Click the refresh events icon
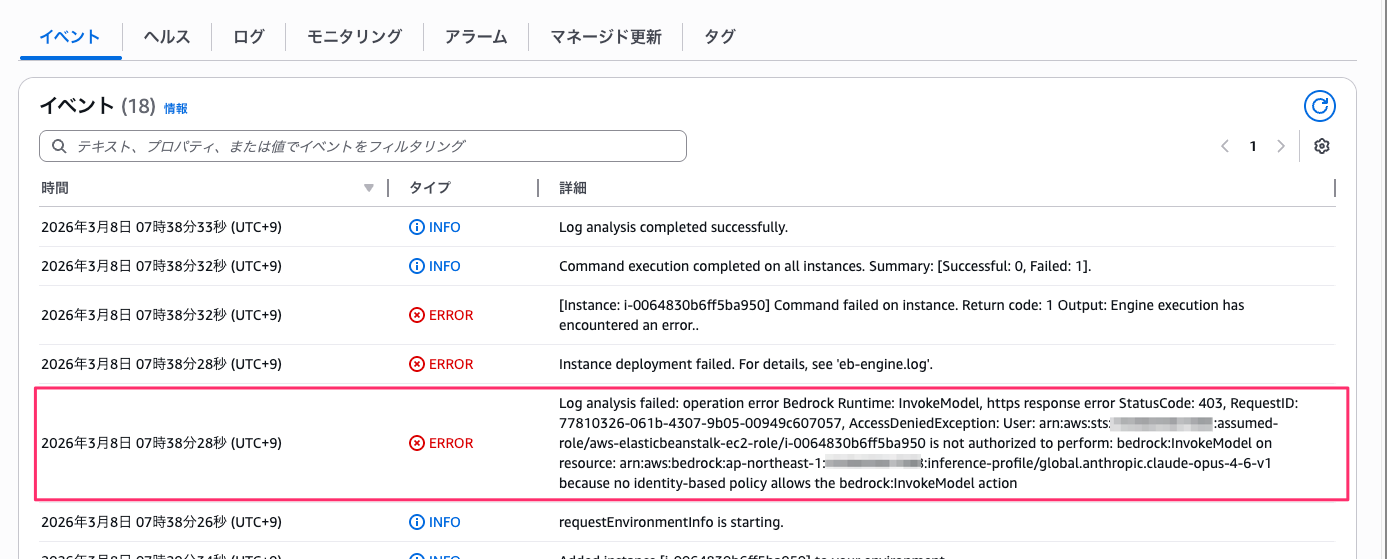 coord(1319,106)
